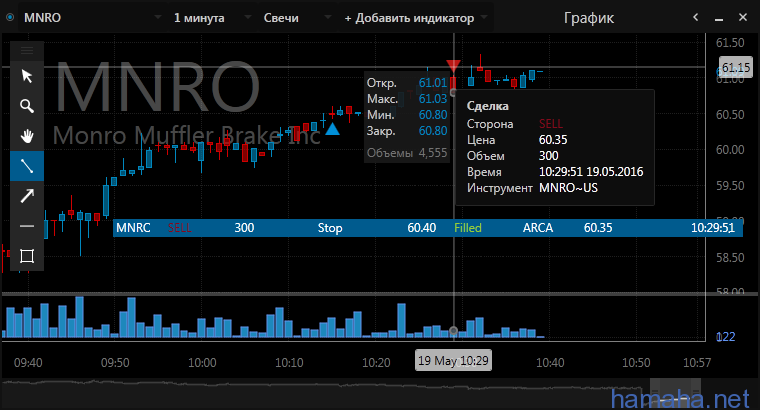
Task: Click the drawing toolbar grip handle
Action: pos(27,50)
